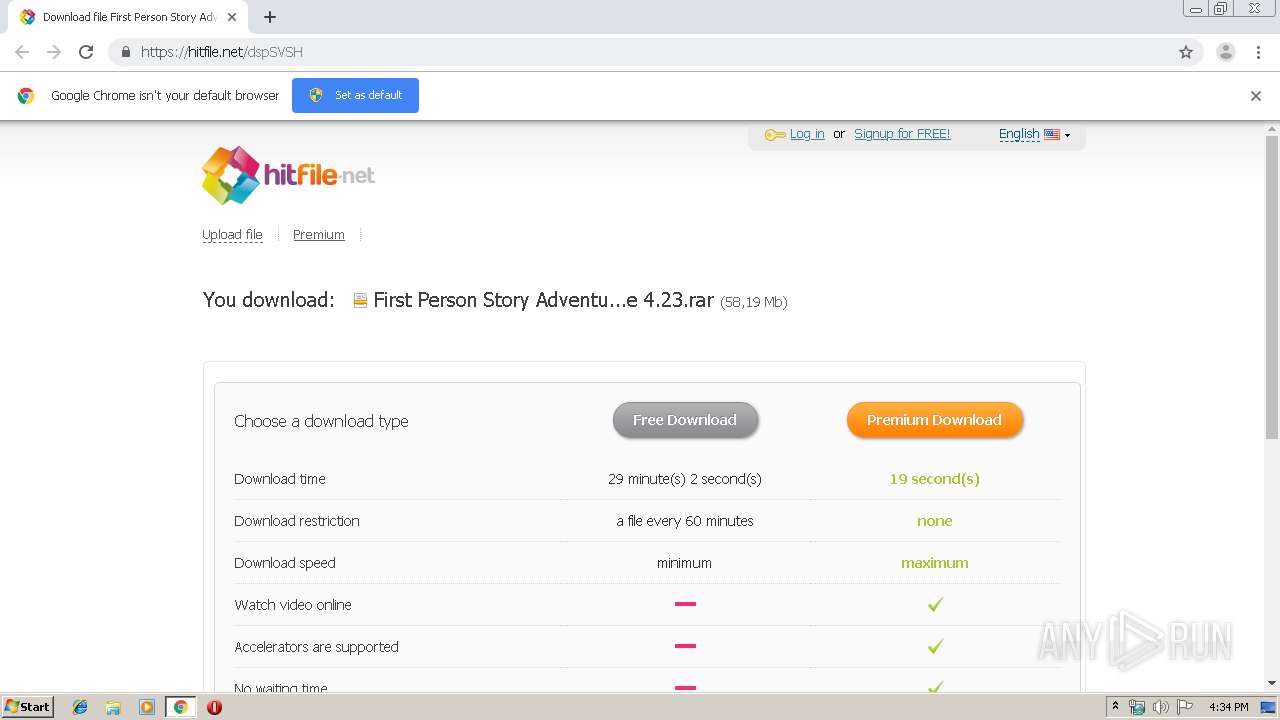Click the scrollbar down arrow
The width and height of the screenshot is (1280, 720).
[1272, 683]
